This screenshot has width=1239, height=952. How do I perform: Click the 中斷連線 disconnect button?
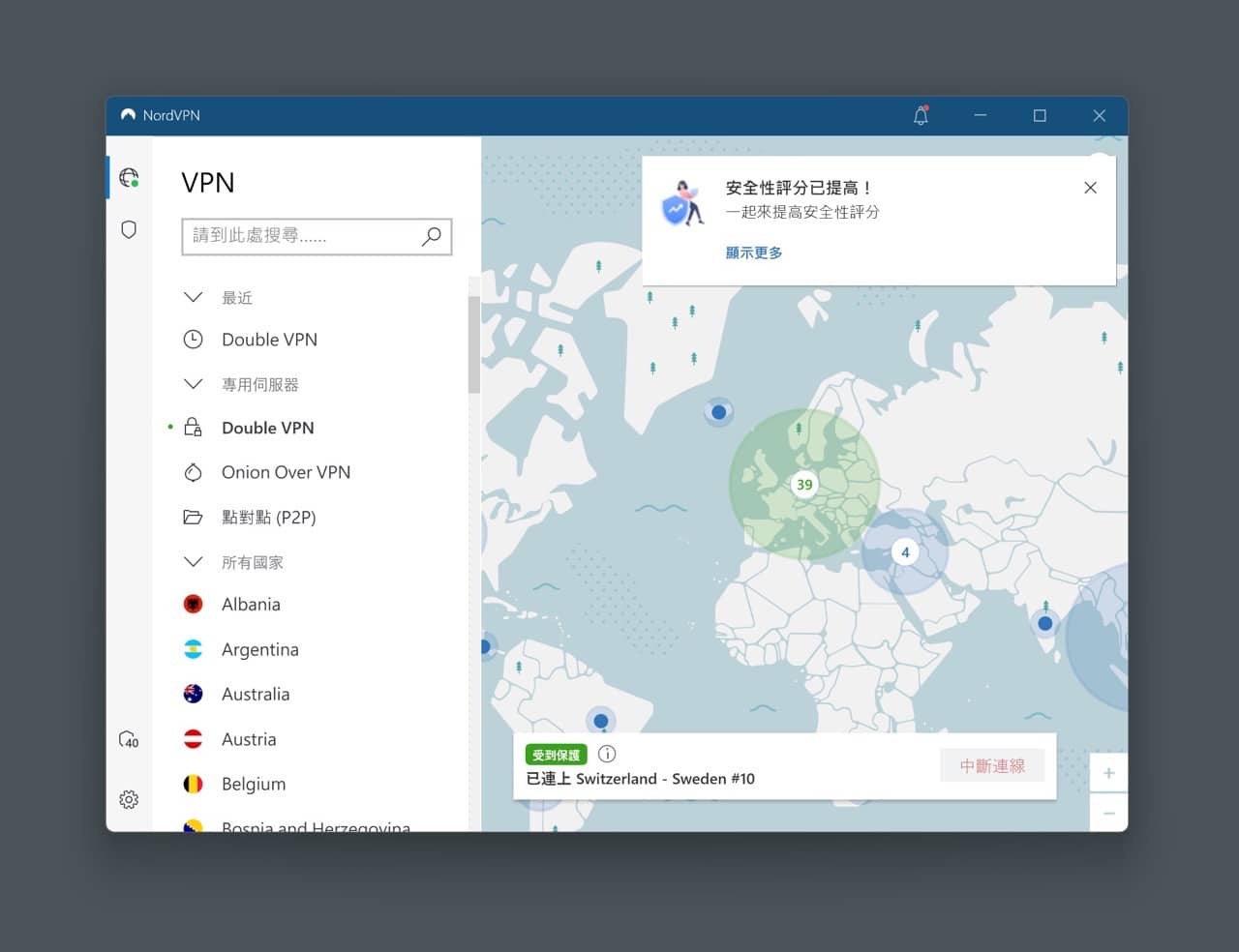pos(992,765)
